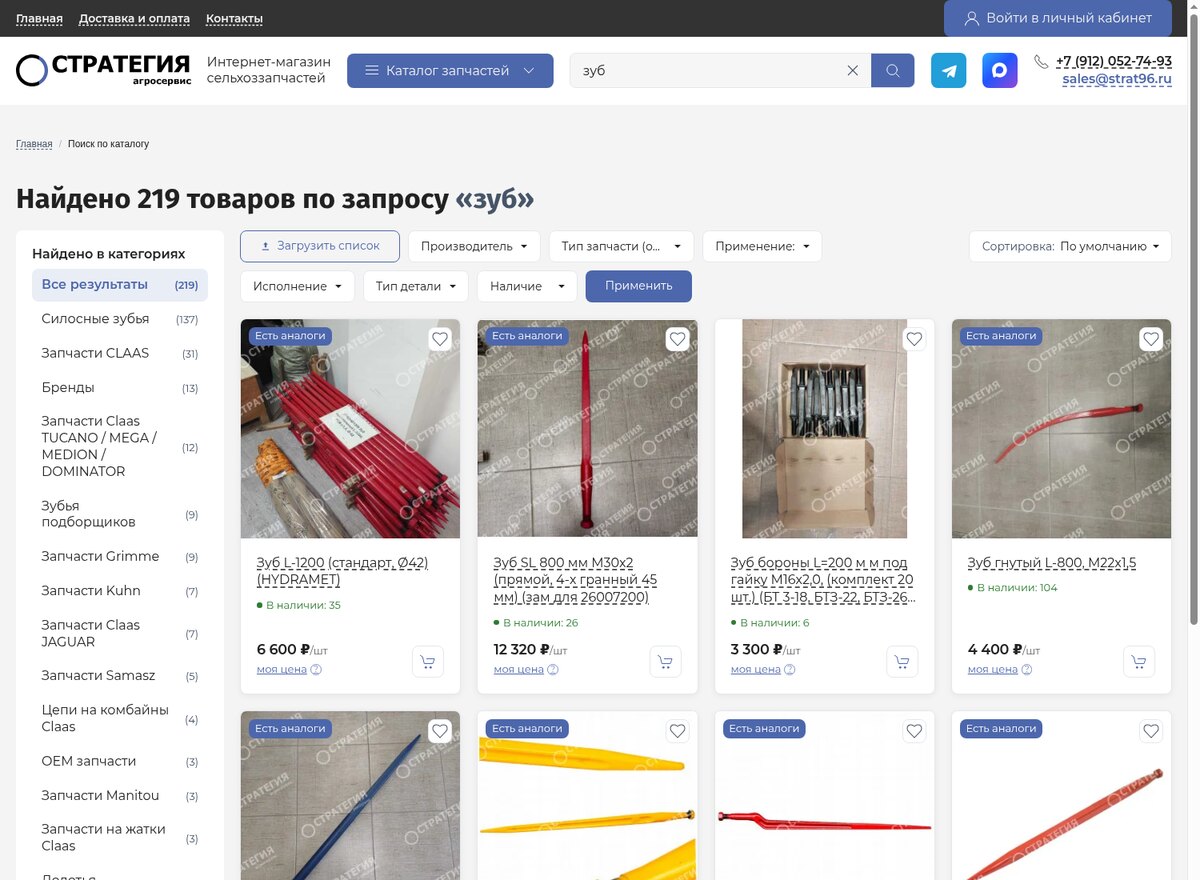
Task: Add Зуб SL 800 мм to cart
Action: (x=665, y=661)
